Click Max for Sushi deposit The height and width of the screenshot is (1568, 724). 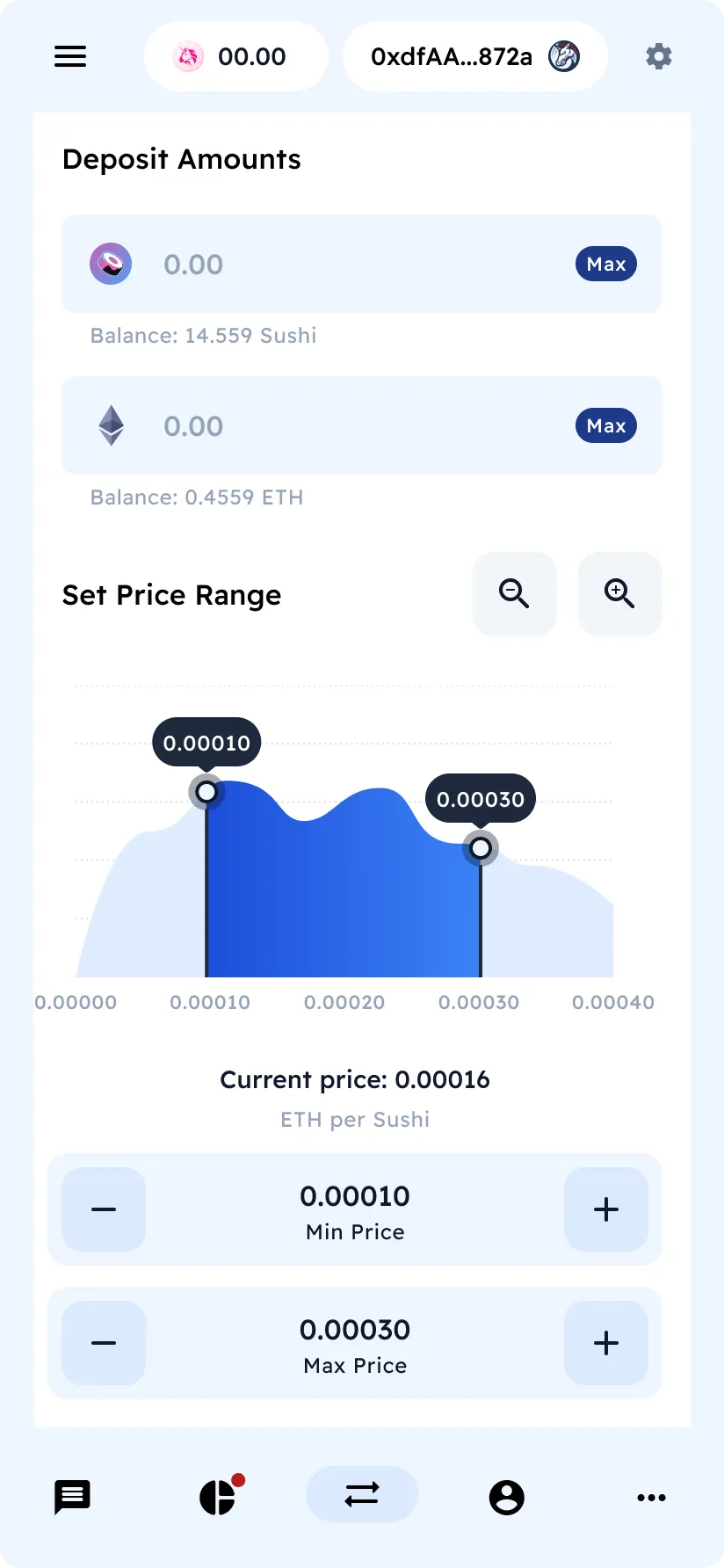606,264
